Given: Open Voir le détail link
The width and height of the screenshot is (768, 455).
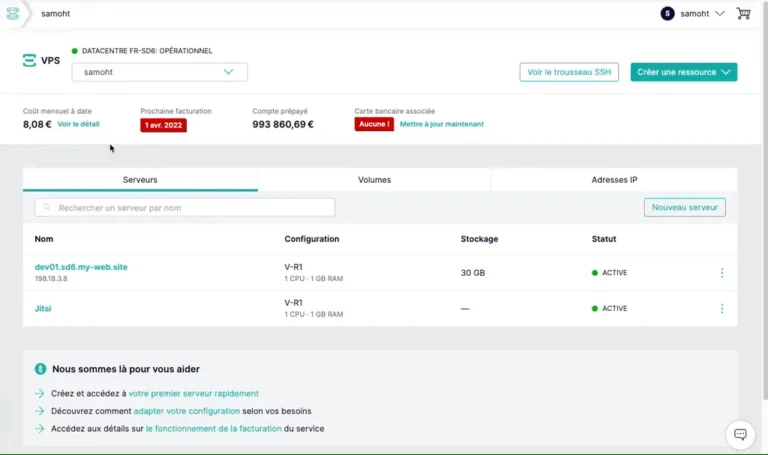Looking at the screenshot, I should pyautogui.click(x=78, y=124).
